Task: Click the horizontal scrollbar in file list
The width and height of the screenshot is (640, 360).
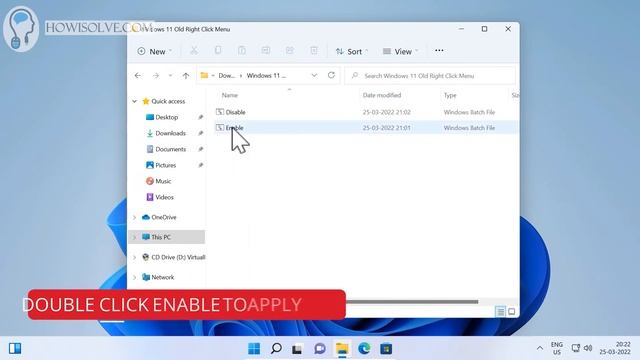Action: (412, 302)
